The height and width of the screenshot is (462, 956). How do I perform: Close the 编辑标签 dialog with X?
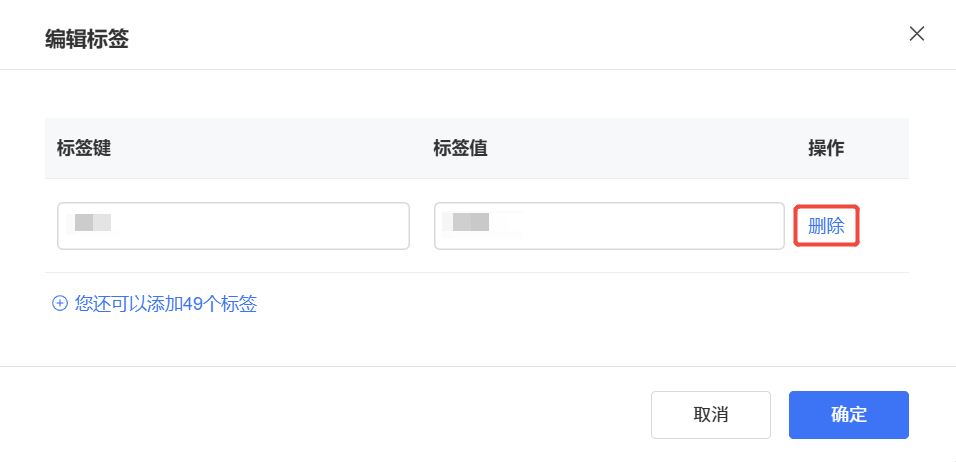pos(916,34)
